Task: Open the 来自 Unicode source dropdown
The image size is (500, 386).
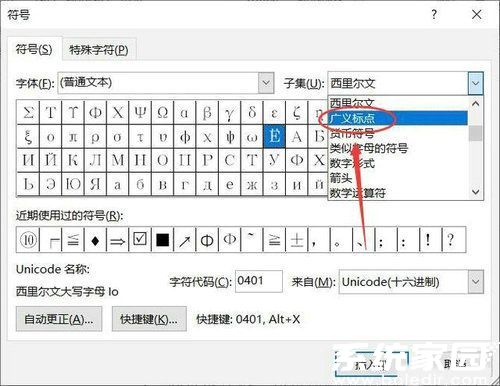Action: 476,282
